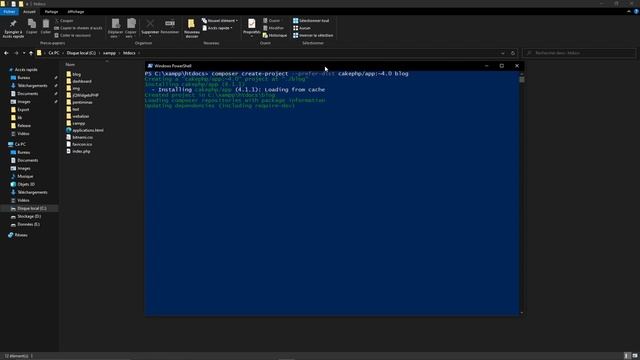
Task: Open Historique from the ribbon
Action: (x=275, y=36)
